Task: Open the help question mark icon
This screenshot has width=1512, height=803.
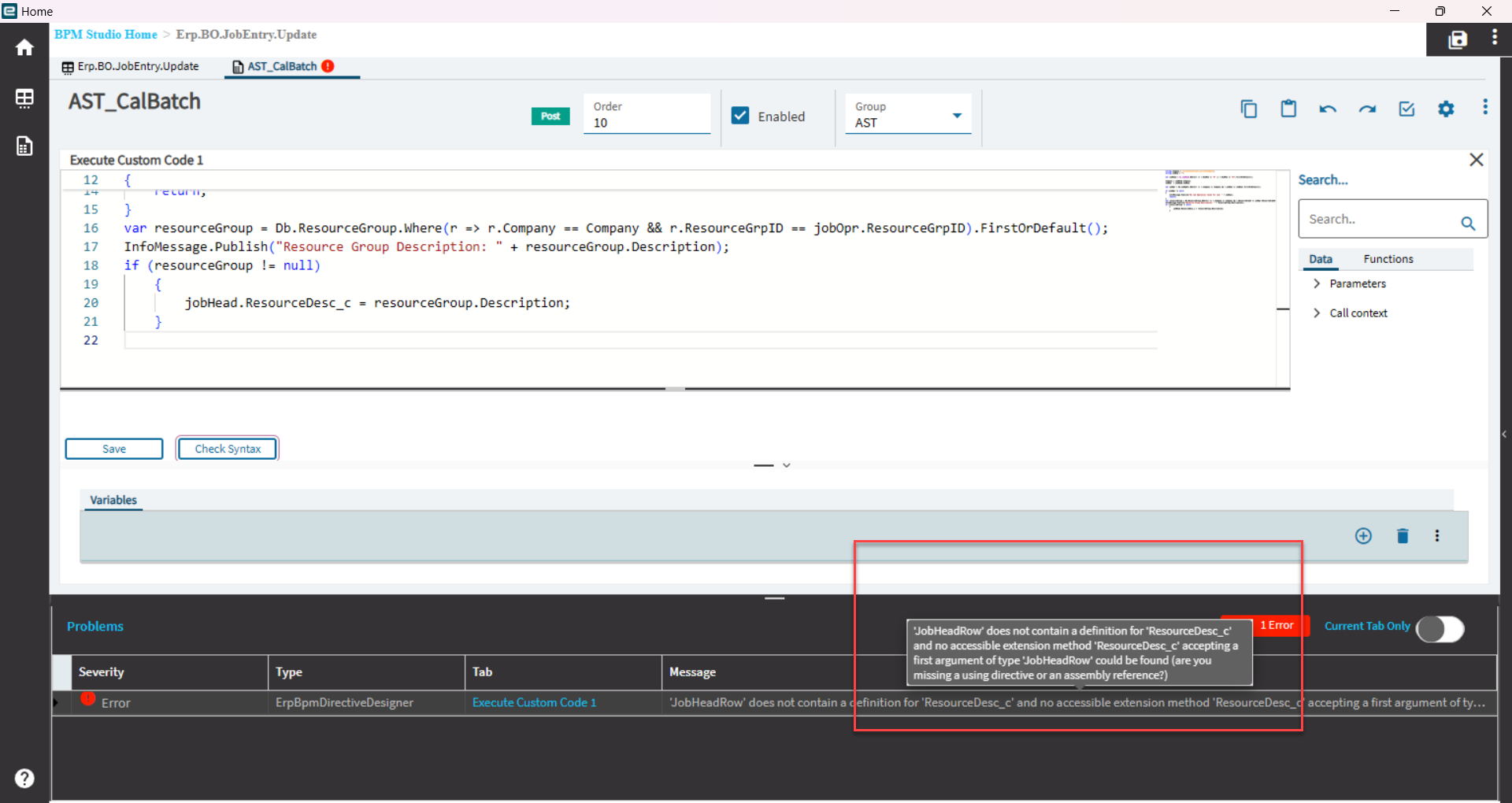Action: 24,778
